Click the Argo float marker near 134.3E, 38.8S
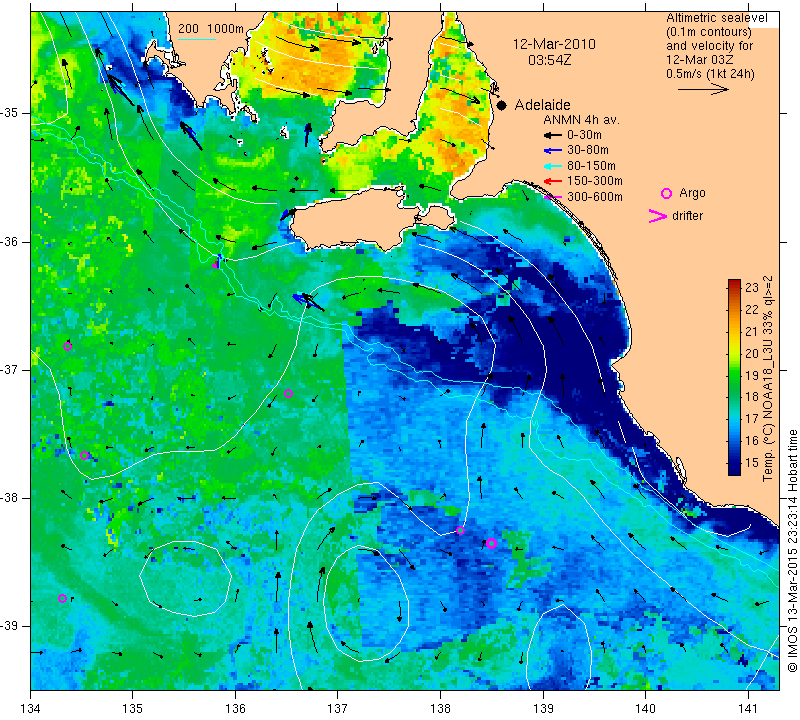This screenshot has width=800, height=720. [x=62, y=599]
